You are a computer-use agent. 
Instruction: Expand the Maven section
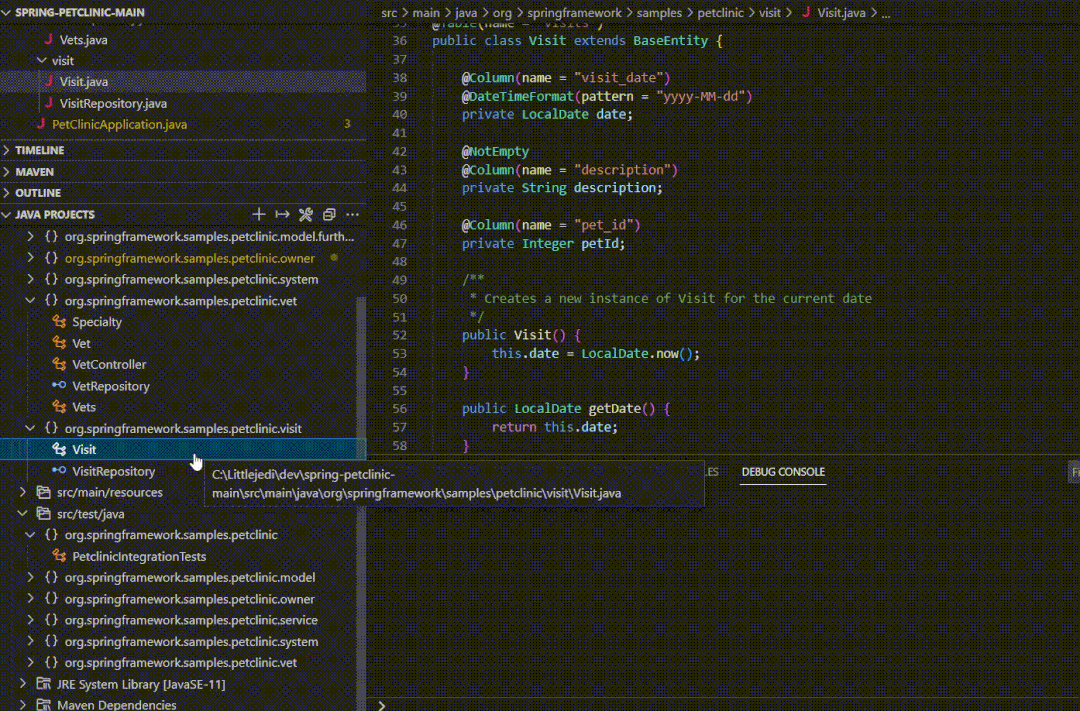point(34,172)
